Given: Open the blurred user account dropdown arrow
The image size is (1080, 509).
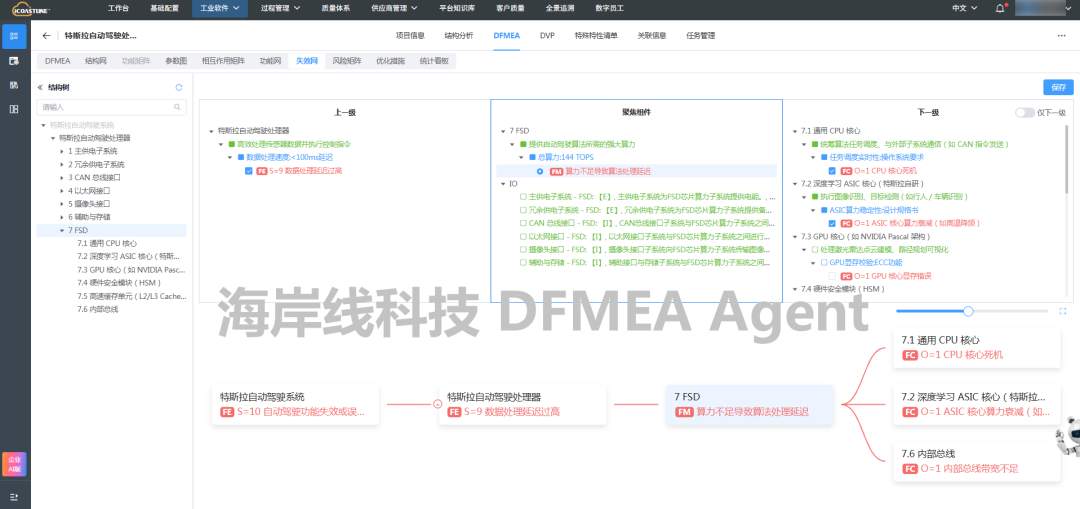Looking at the screenshot, I should (1068, 8).
